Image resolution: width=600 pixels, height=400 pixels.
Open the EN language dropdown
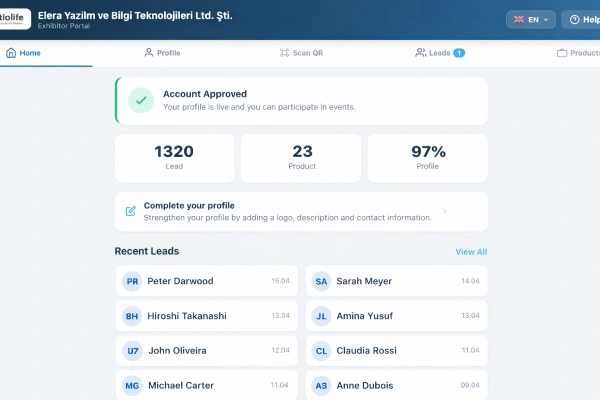(x=531, y=19)
